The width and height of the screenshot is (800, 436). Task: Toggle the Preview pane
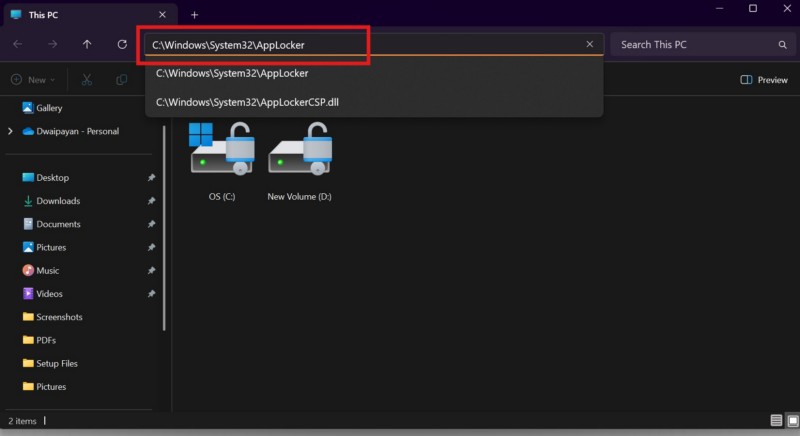[764, 80]
